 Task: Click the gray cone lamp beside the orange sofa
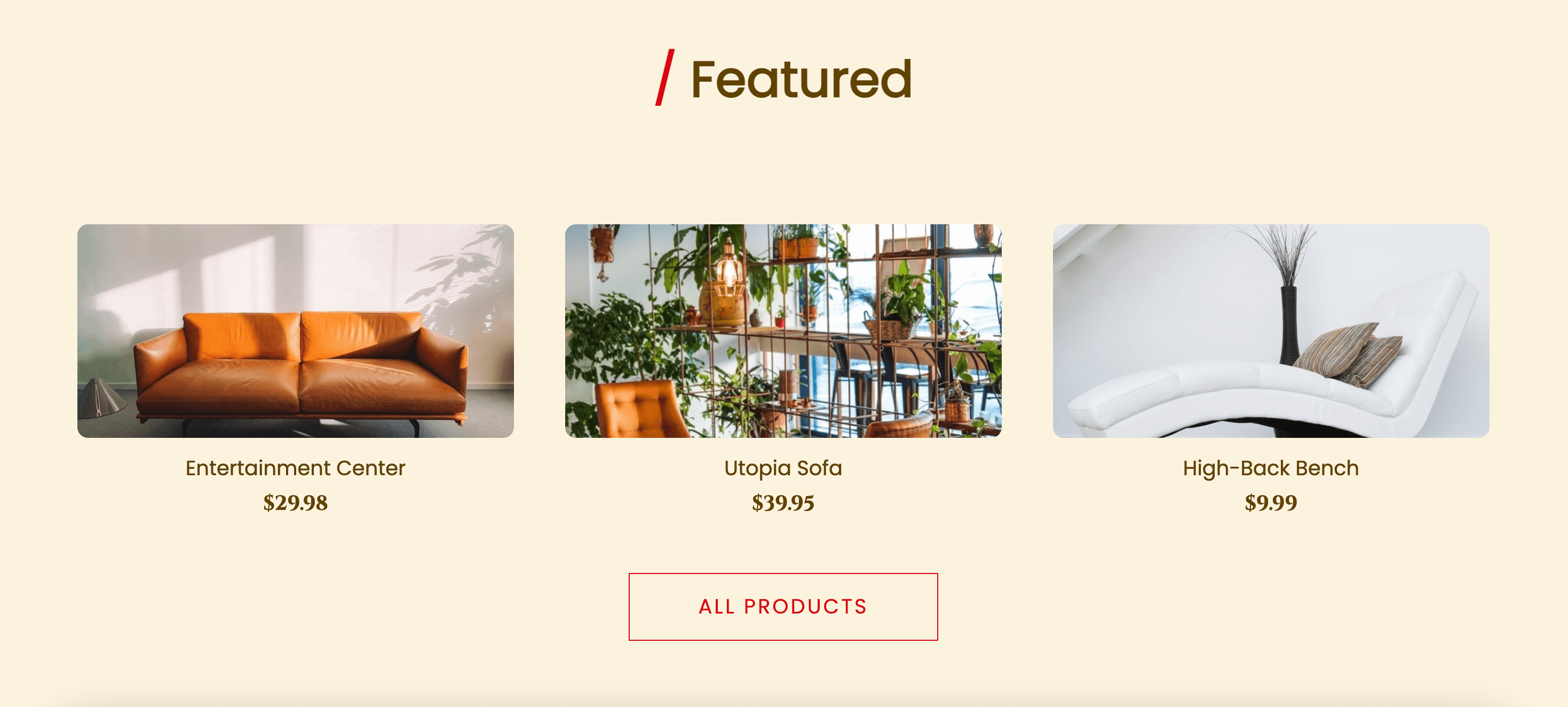(100, 398)
